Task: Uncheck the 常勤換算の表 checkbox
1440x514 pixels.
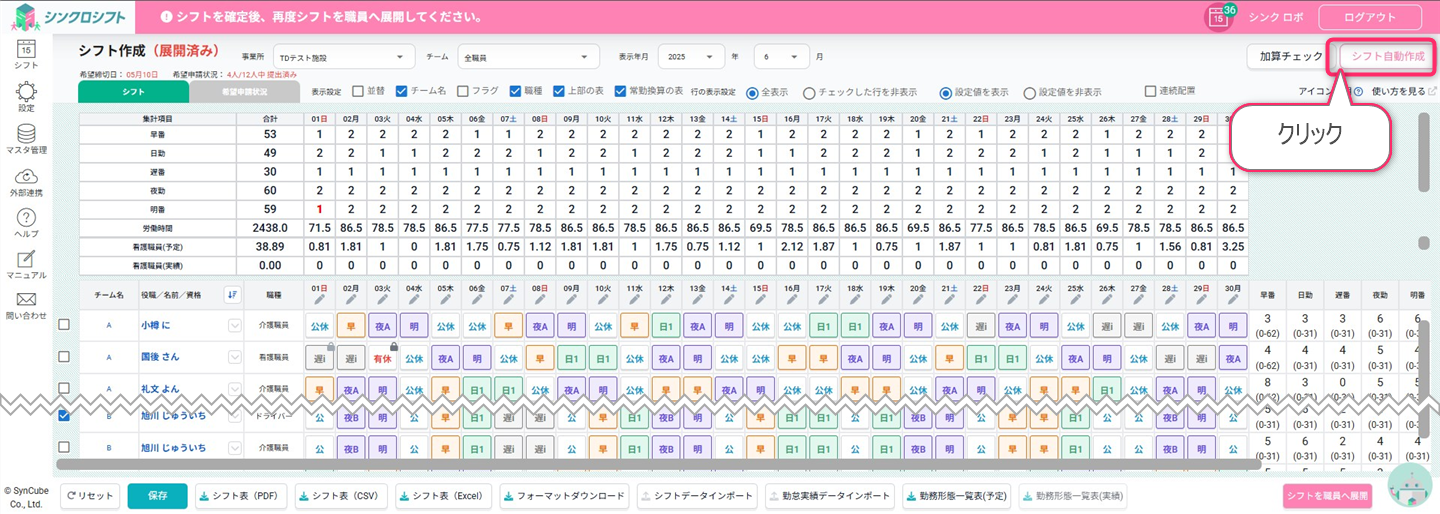Action: pos(621,91)
